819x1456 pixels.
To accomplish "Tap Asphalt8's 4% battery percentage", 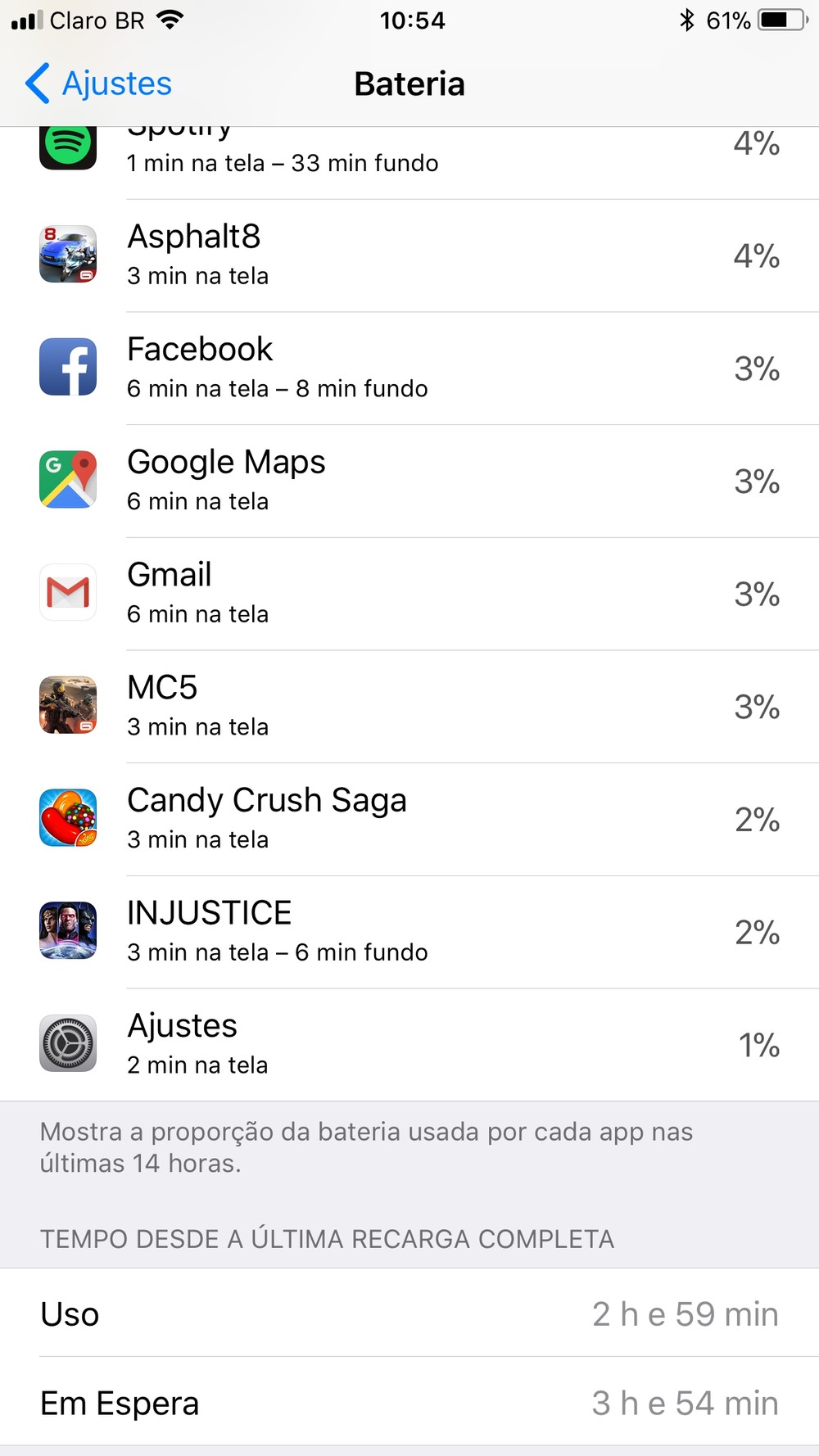I will tap(756, 255).
